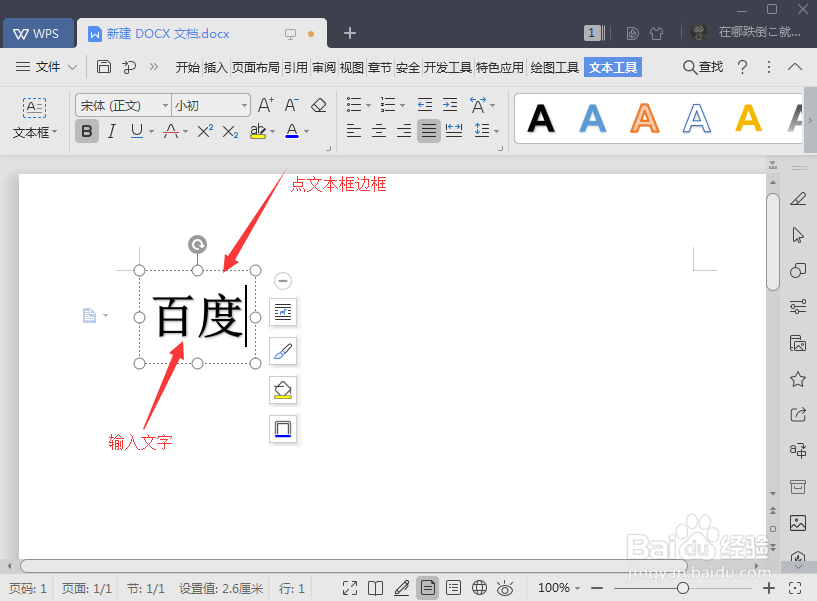Toggle underline formatting
Screen dimensions: 817x601
tap(135, 131)
